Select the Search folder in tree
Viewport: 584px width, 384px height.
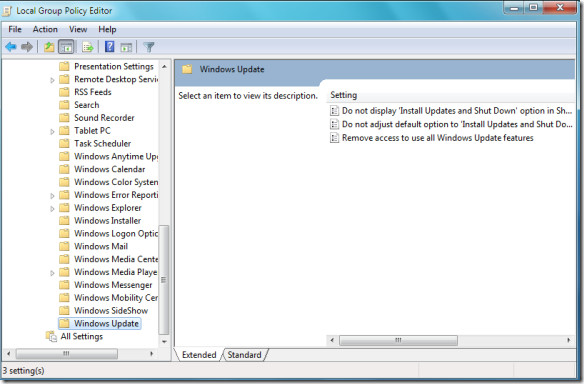point(86,105)
